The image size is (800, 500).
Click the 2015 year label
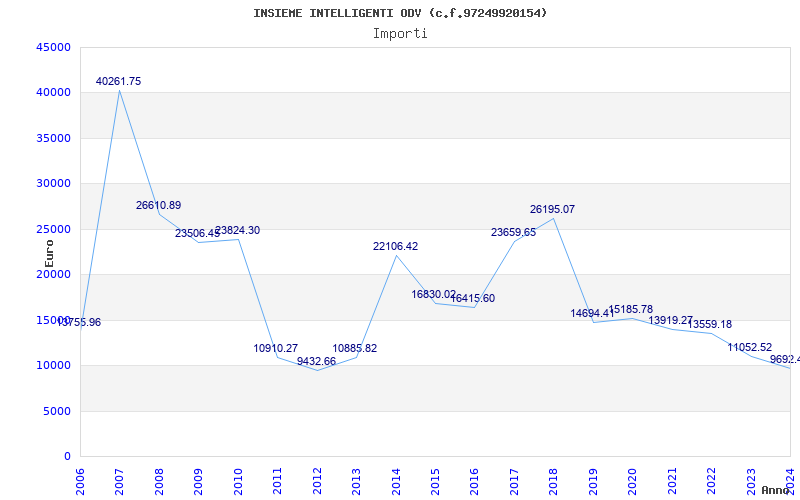[x=435, y=481]
